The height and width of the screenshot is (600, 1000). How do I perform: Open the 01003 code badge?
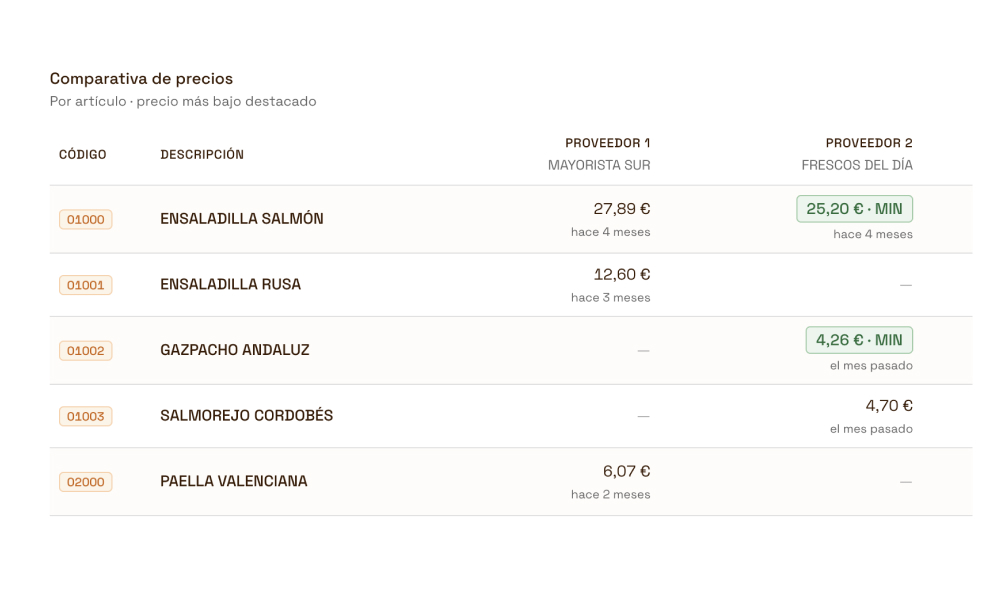pos(85,416)
